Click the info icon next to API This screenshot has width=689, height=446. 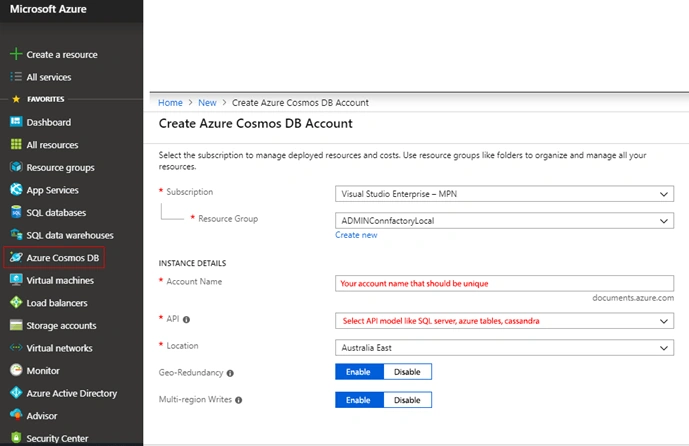pyautogui.click(x=186, y=319)
